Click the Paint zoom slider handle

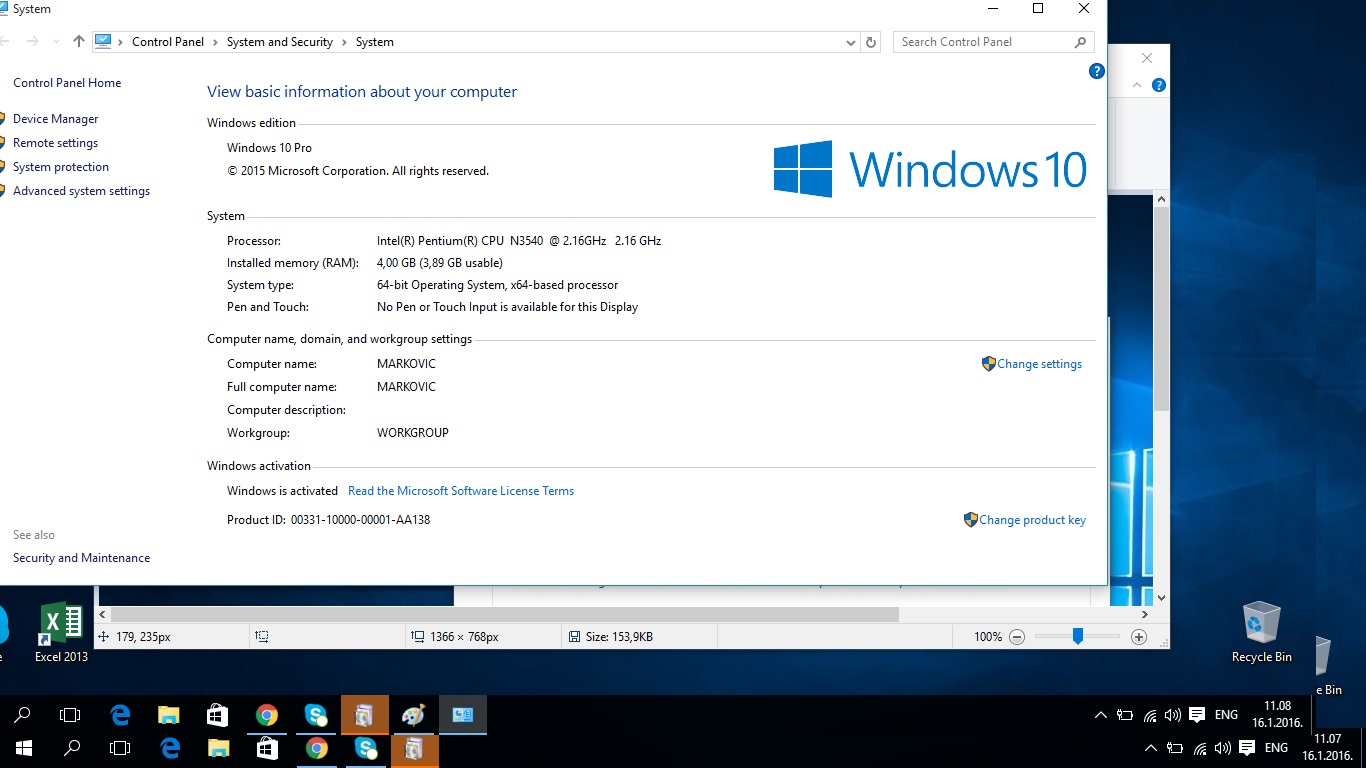(x=1077, y=636)
